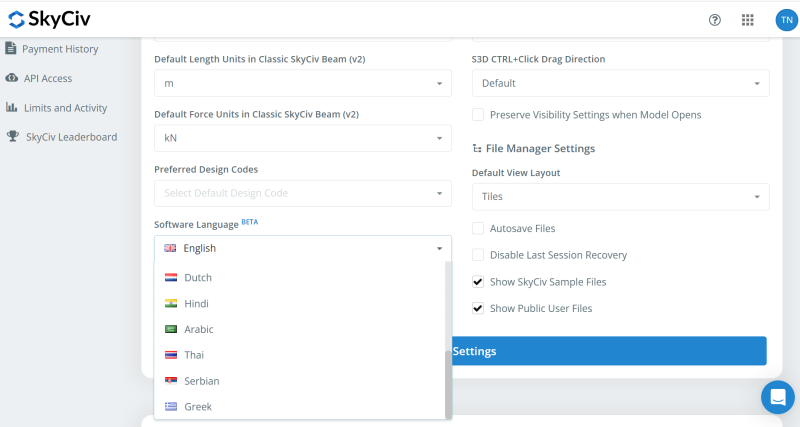This screenshot has height=427, width=800.
Task: Click the blue Settings save button
Action: [609, 351]
